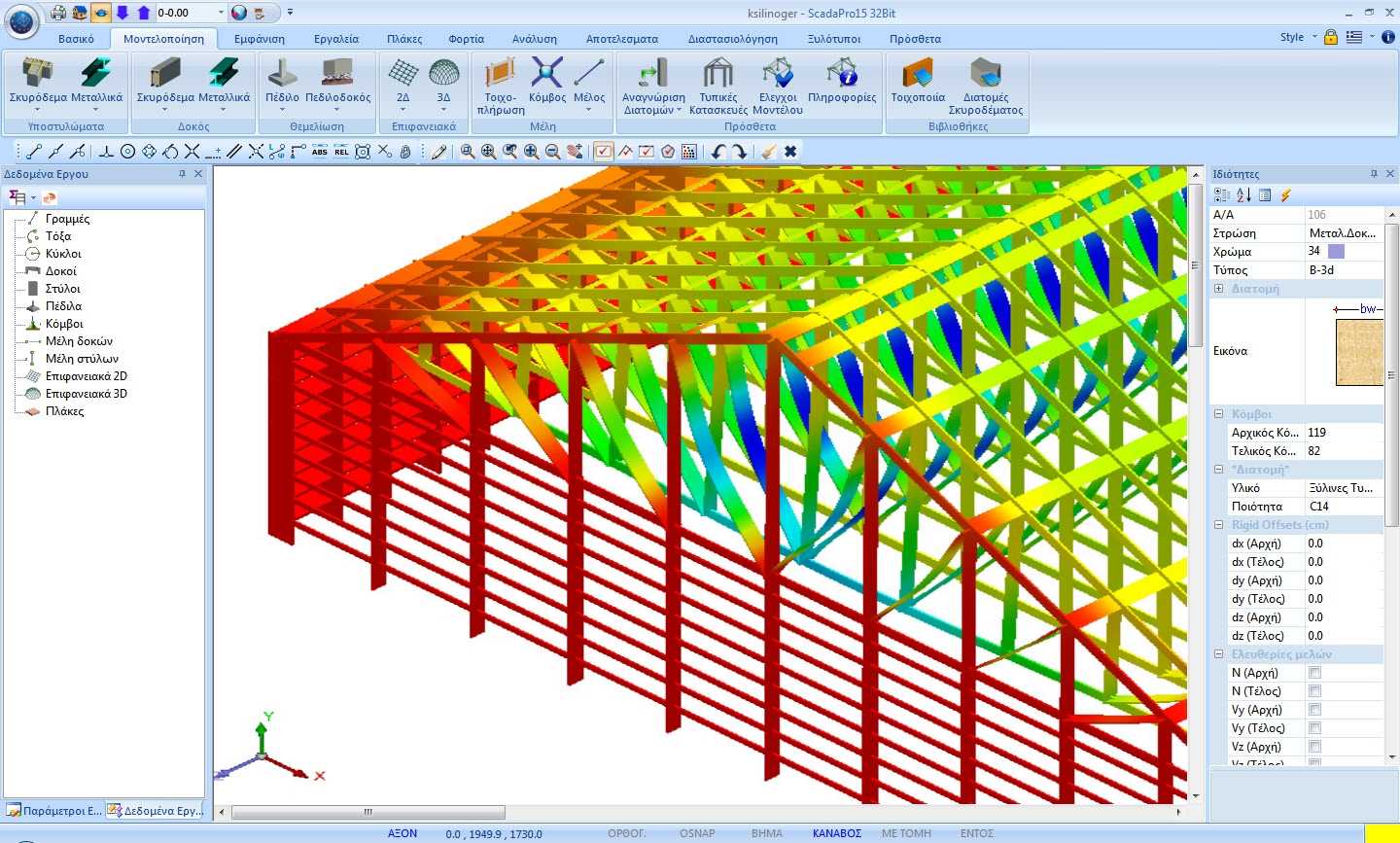This screenshot has height=843, width=1400.
Task: Switch to the Ανάλυση ribbon tab
Action: point(535,39)
